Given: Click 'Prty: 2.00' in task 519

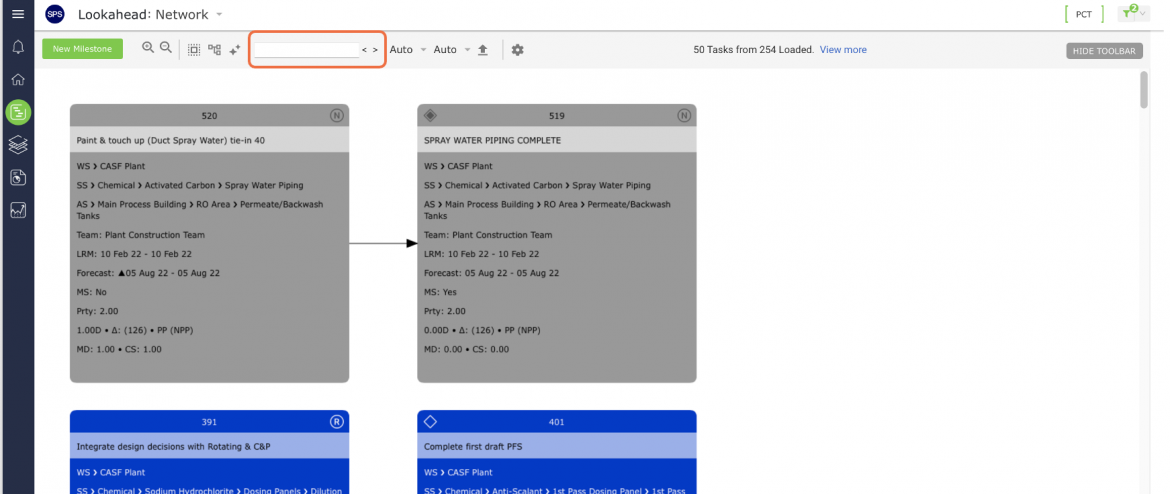Looking at the screenshot, I should 445,311.
